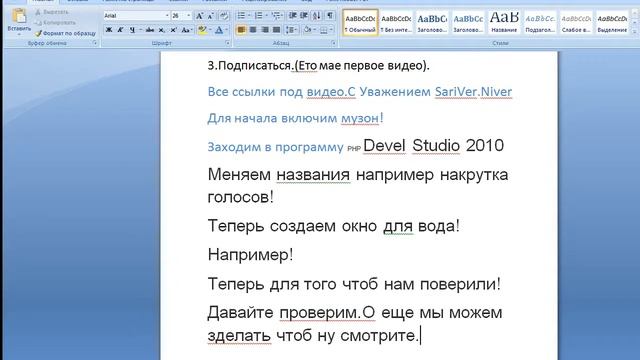Click the Shrink Font icon

211,16
